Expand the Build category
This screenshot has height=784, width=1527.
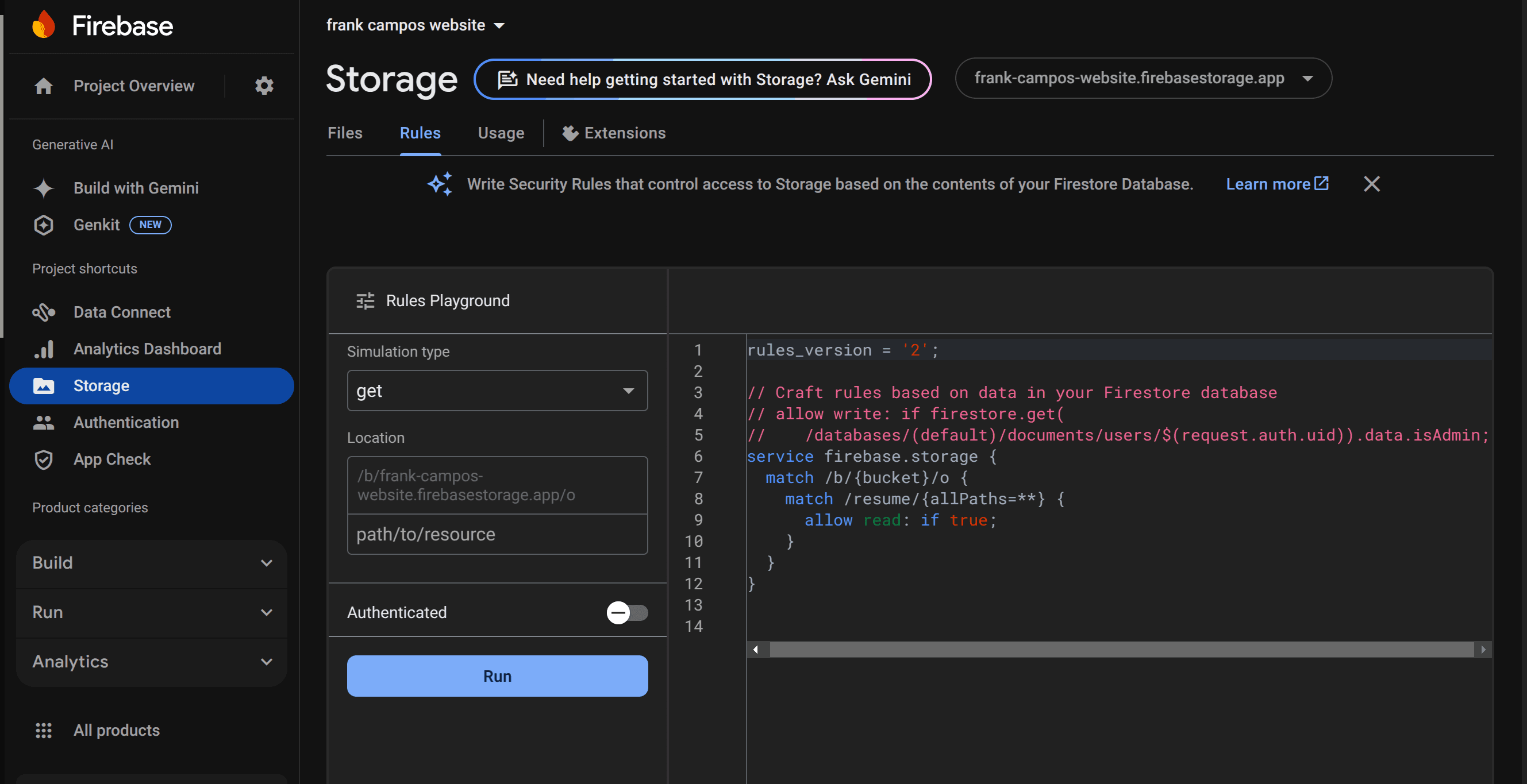(x=152, y=563)
